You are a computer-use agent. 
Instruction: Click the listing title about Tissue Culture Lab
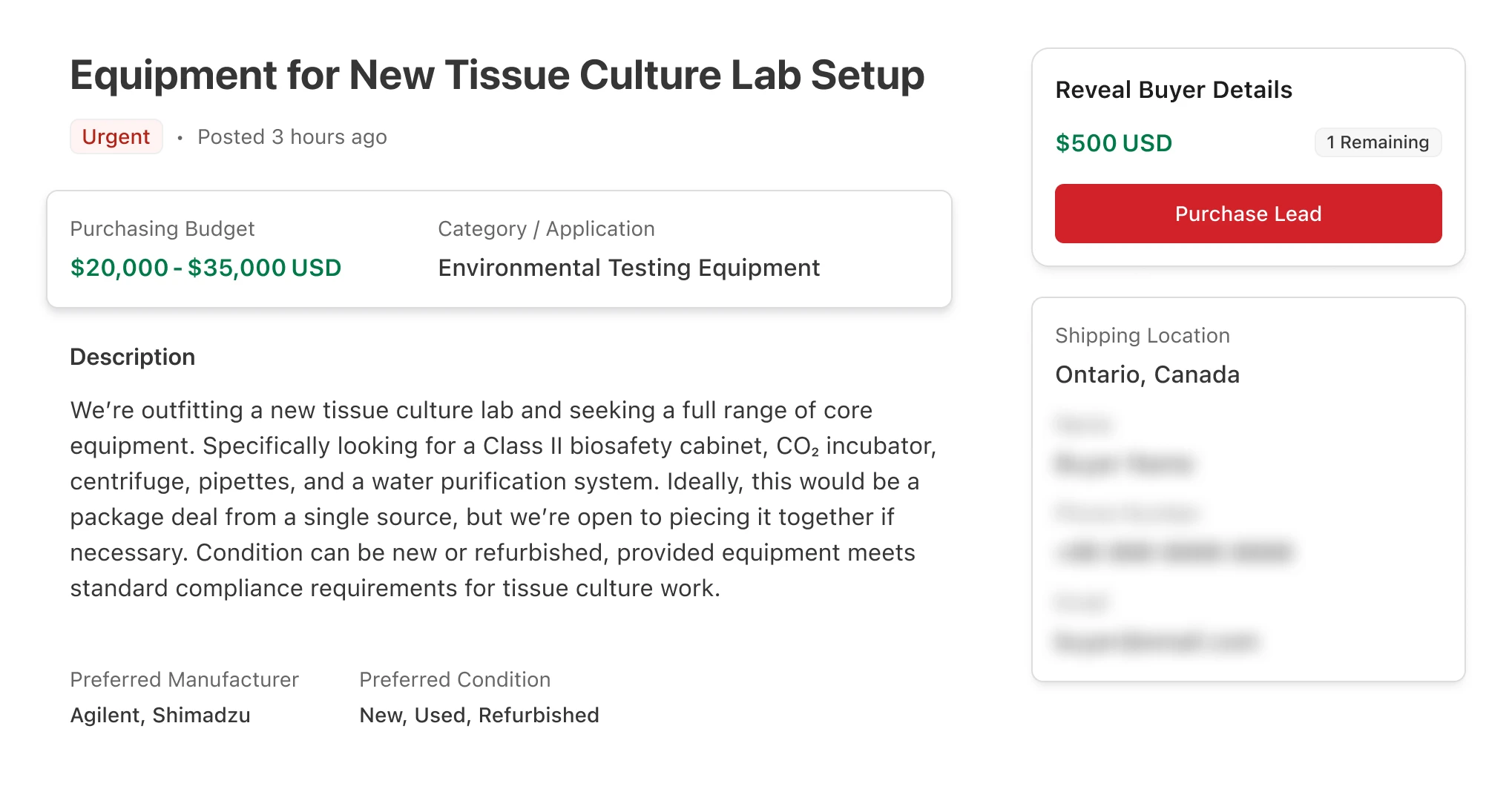point(497,76)
